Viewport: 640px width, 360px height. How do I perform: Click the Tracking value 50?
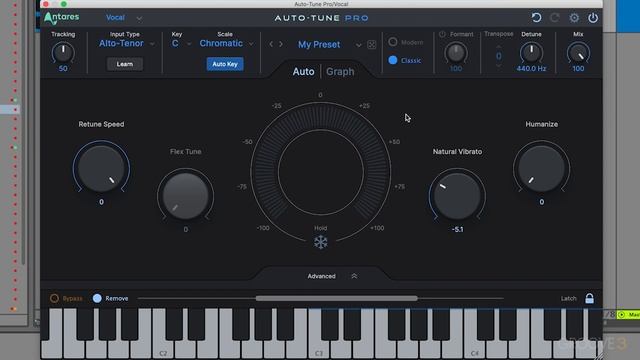click(x=63, y=69)
